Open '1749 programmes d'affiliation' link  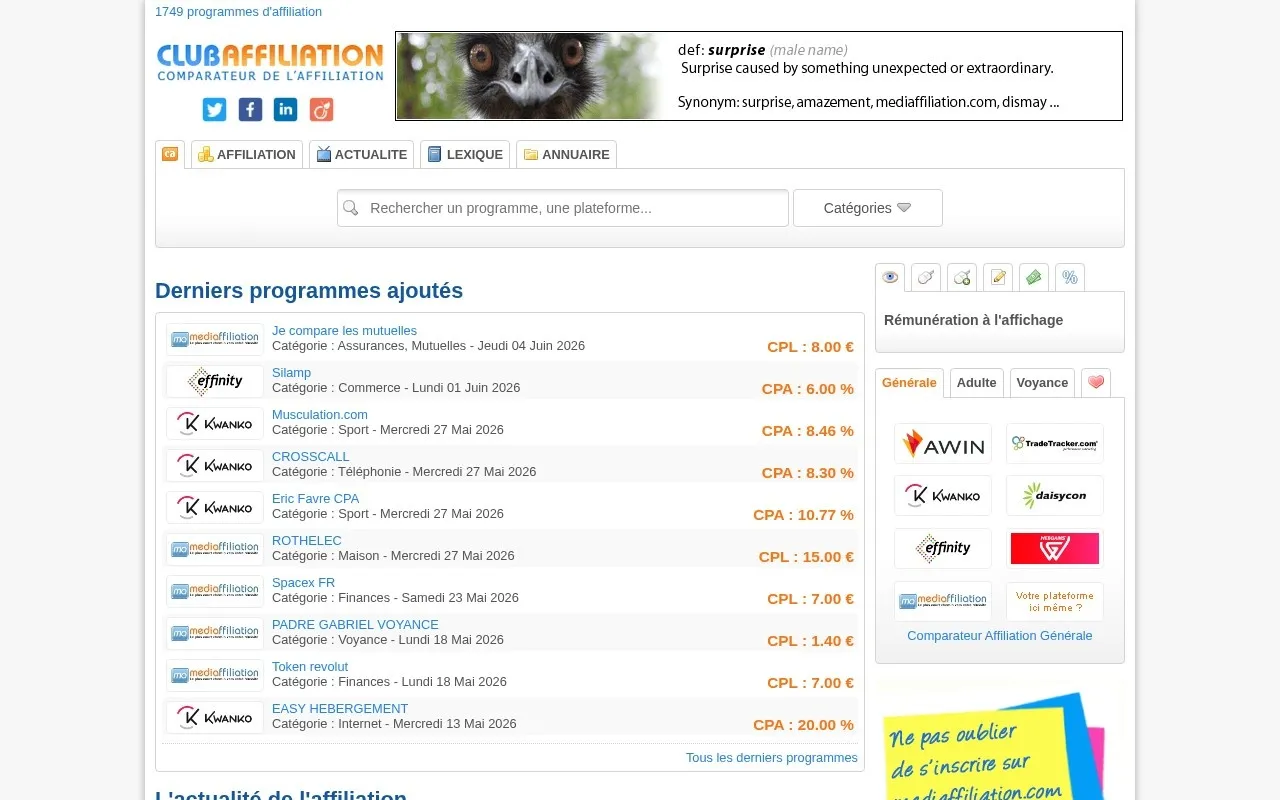238,12
